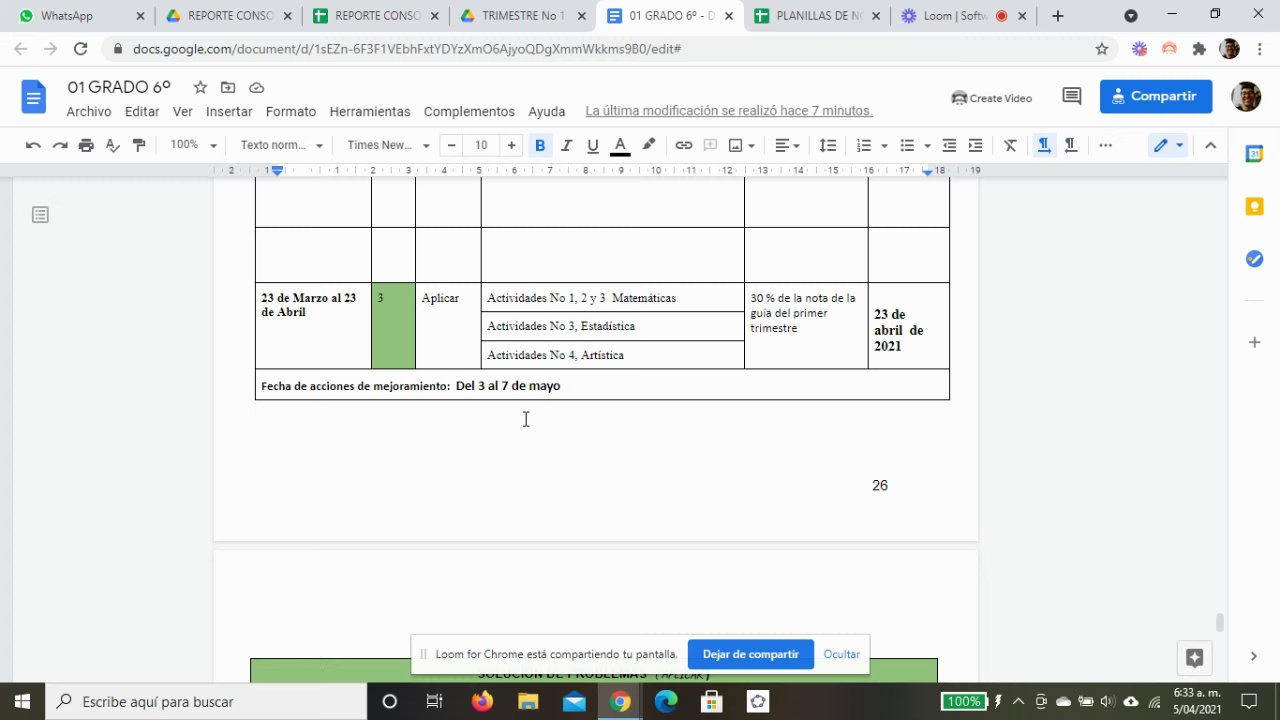The image size is (1280, 720).
Task: Toggle underline formatting
Action: 593,145
